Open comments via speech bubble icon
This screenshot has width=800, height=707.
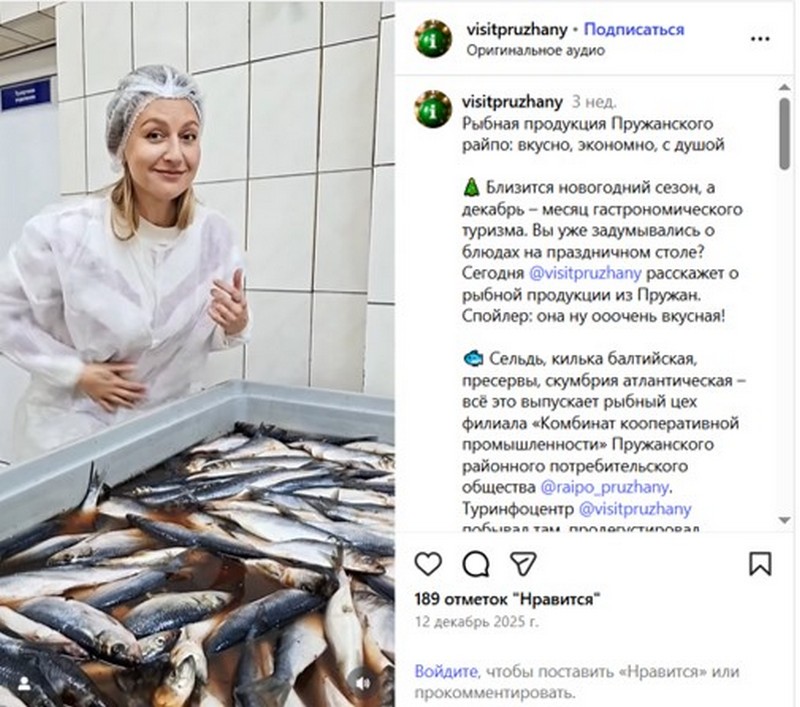[476, 564]
